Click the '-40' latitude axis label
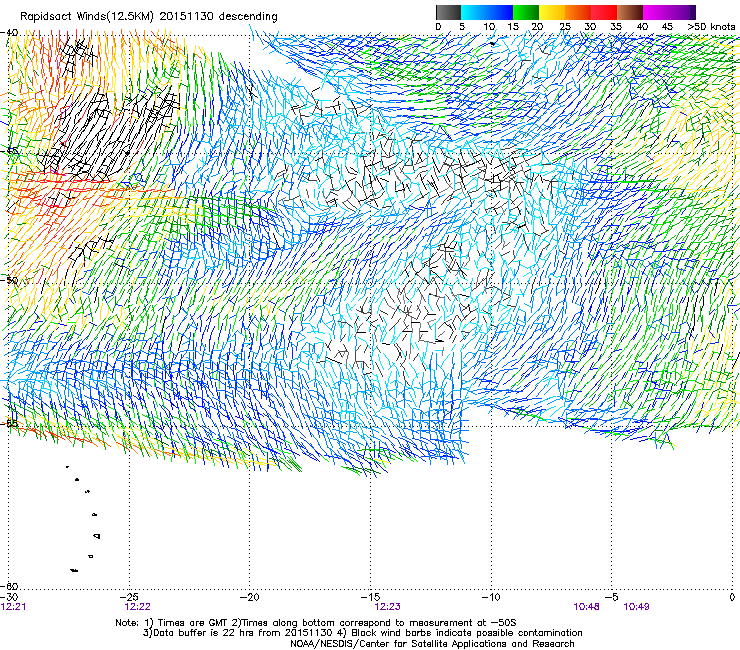This screenshot has height=650, width=740. [x=9, y=33]
